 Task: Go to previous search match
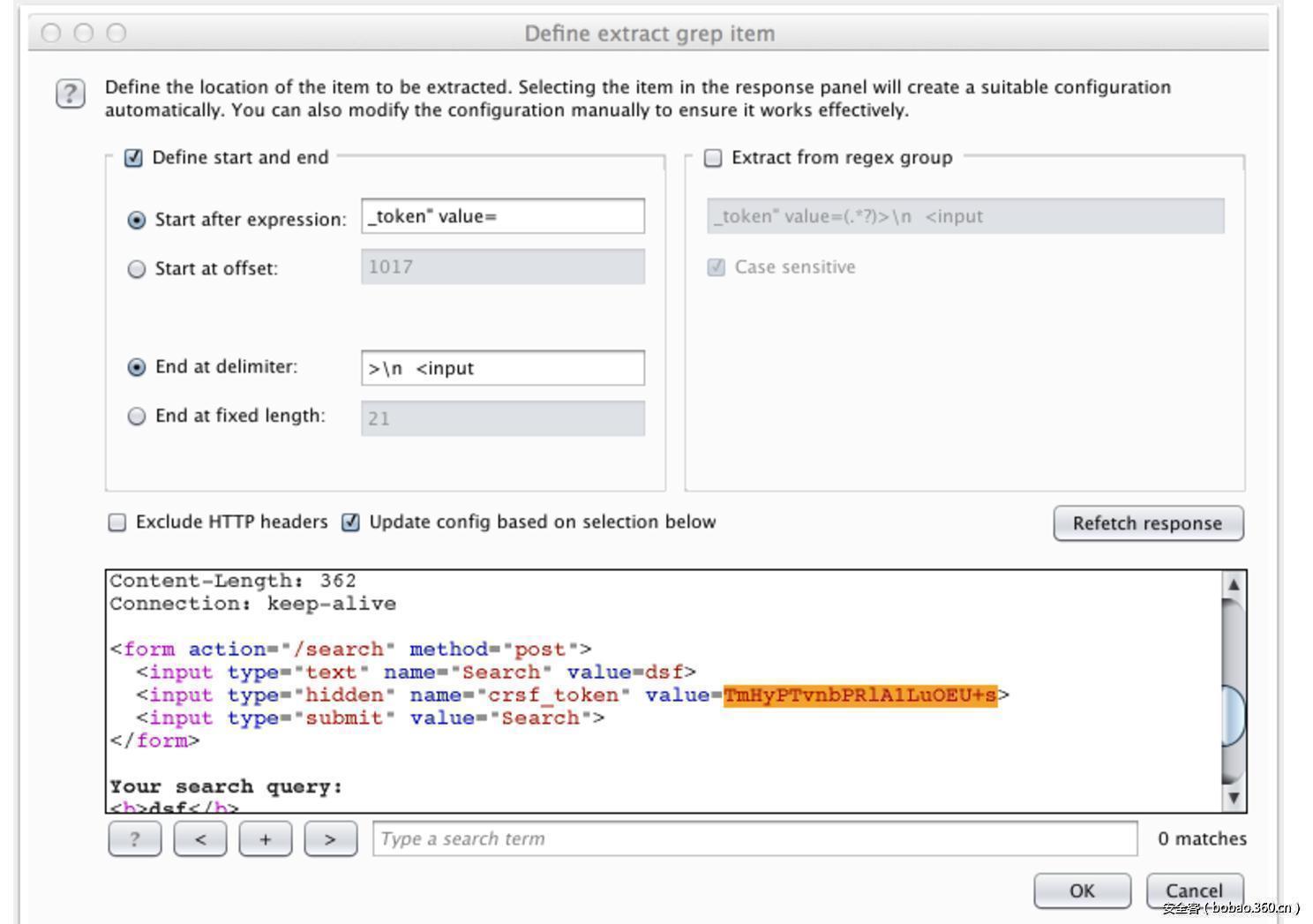click(199, 838)
